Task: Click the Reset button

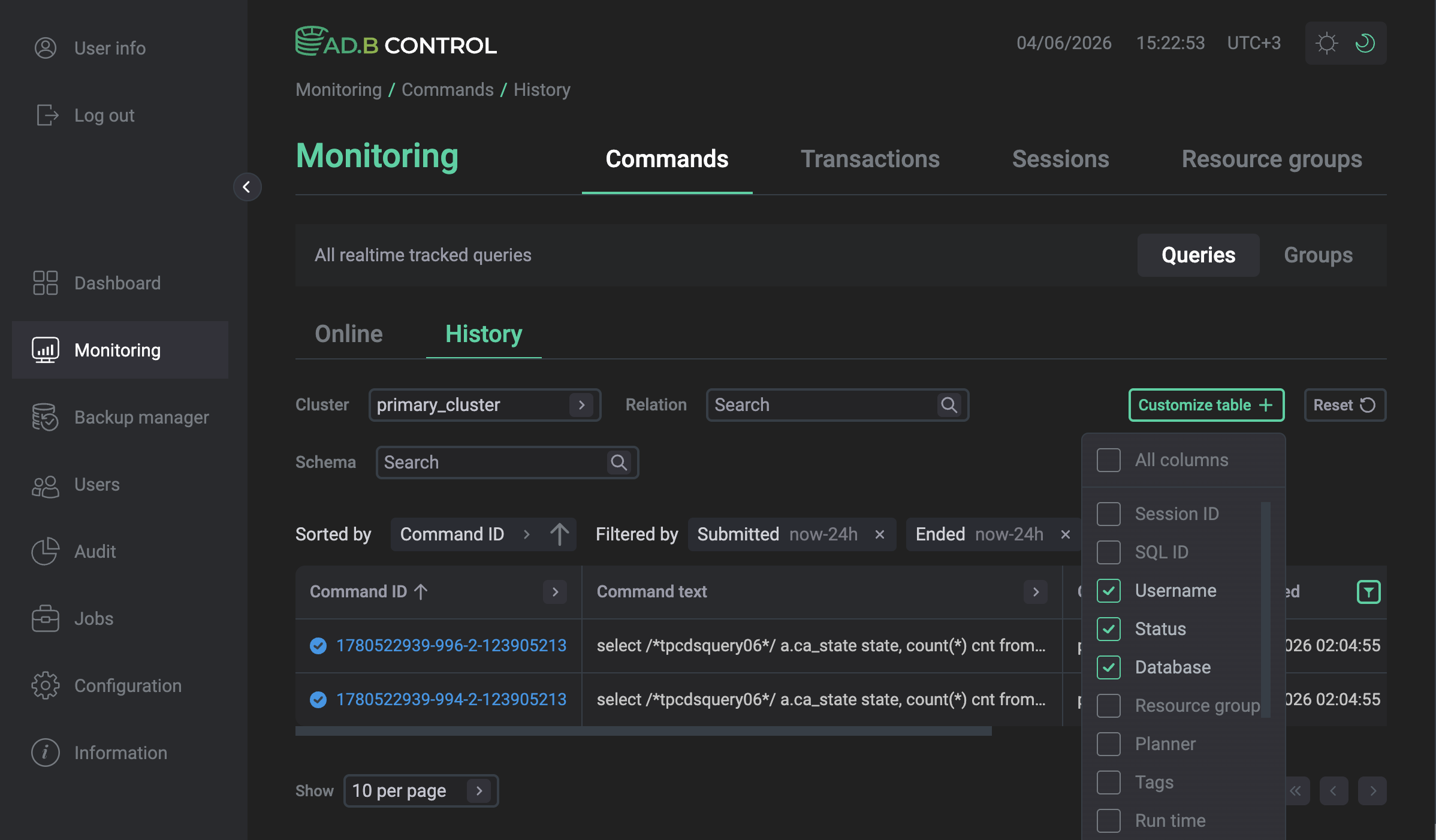Action: click(1345, 405)
